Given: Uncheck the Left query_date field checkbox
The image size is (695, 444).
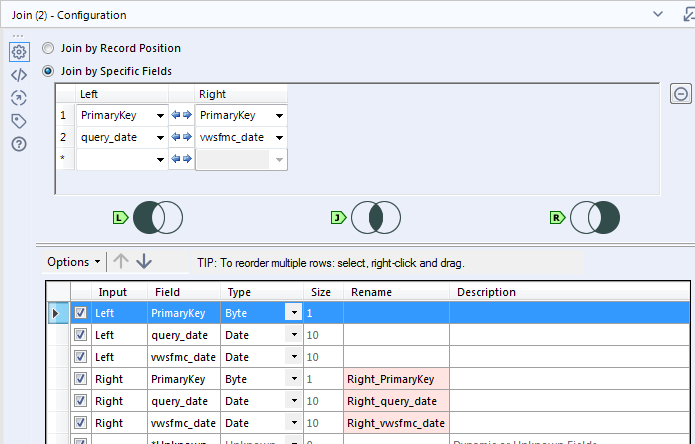Looking at the screenshot, I should coord(81,335).
